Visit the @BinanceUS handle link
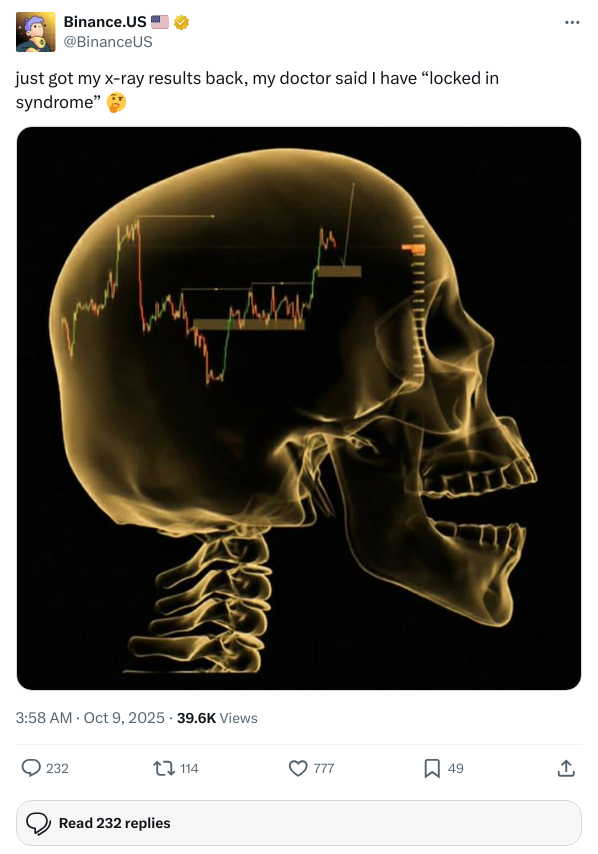Screen dimensions: 598x854 108,42
